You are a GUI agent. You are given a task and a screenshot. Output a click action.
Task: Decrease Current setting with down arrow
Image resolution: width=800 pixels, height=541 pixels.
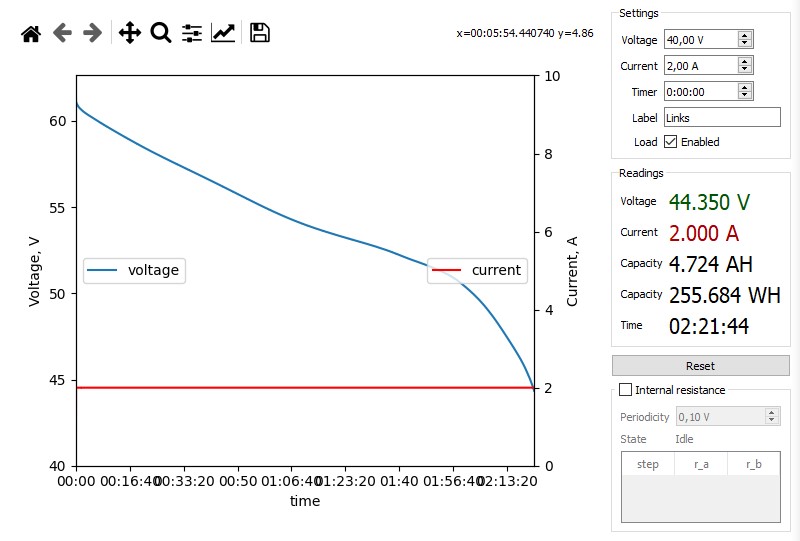(x=744, y=69)
